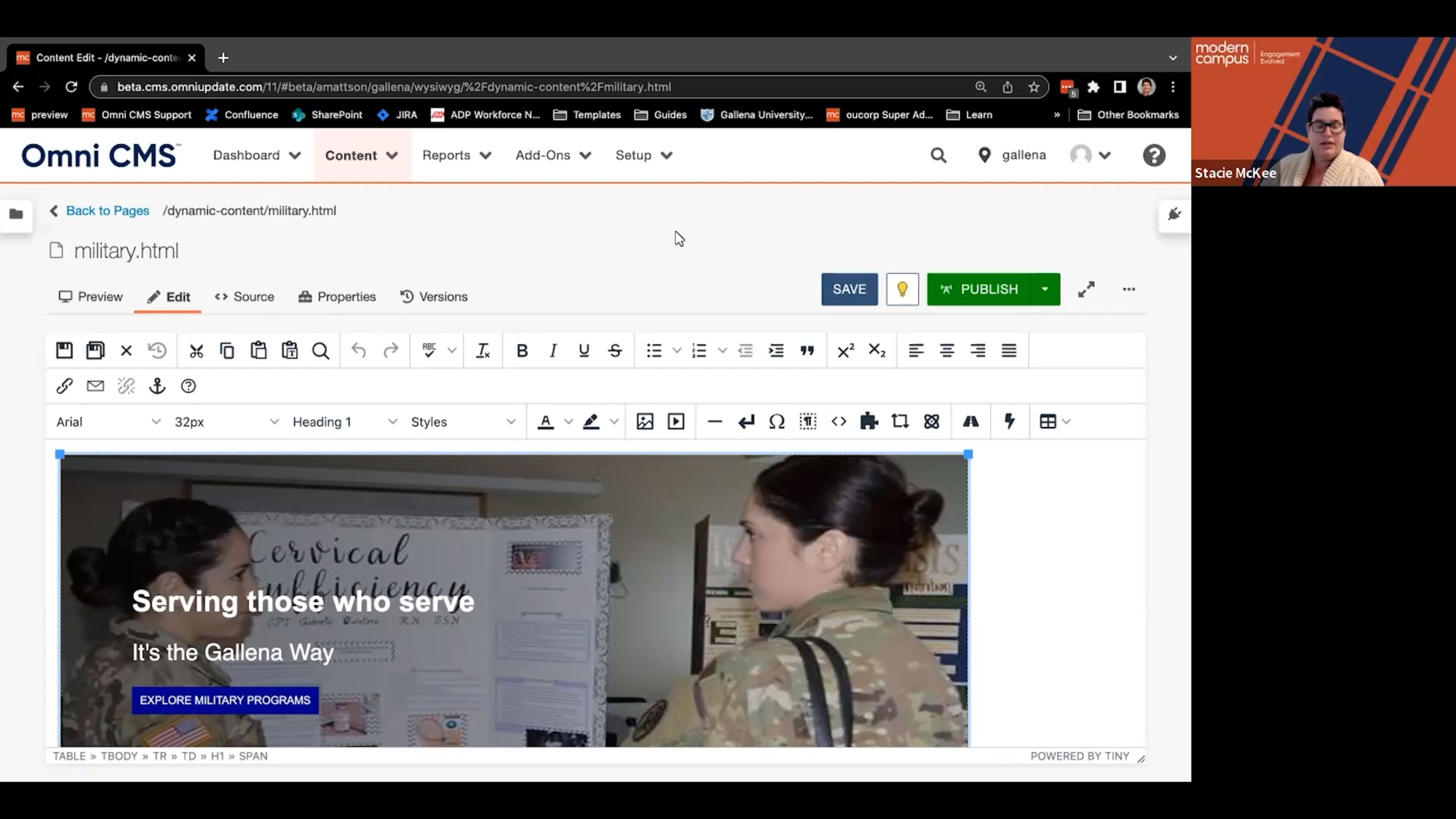Screen dimensions: 1456x819
Task: Open the text color swatch picker
Action: 568,421
